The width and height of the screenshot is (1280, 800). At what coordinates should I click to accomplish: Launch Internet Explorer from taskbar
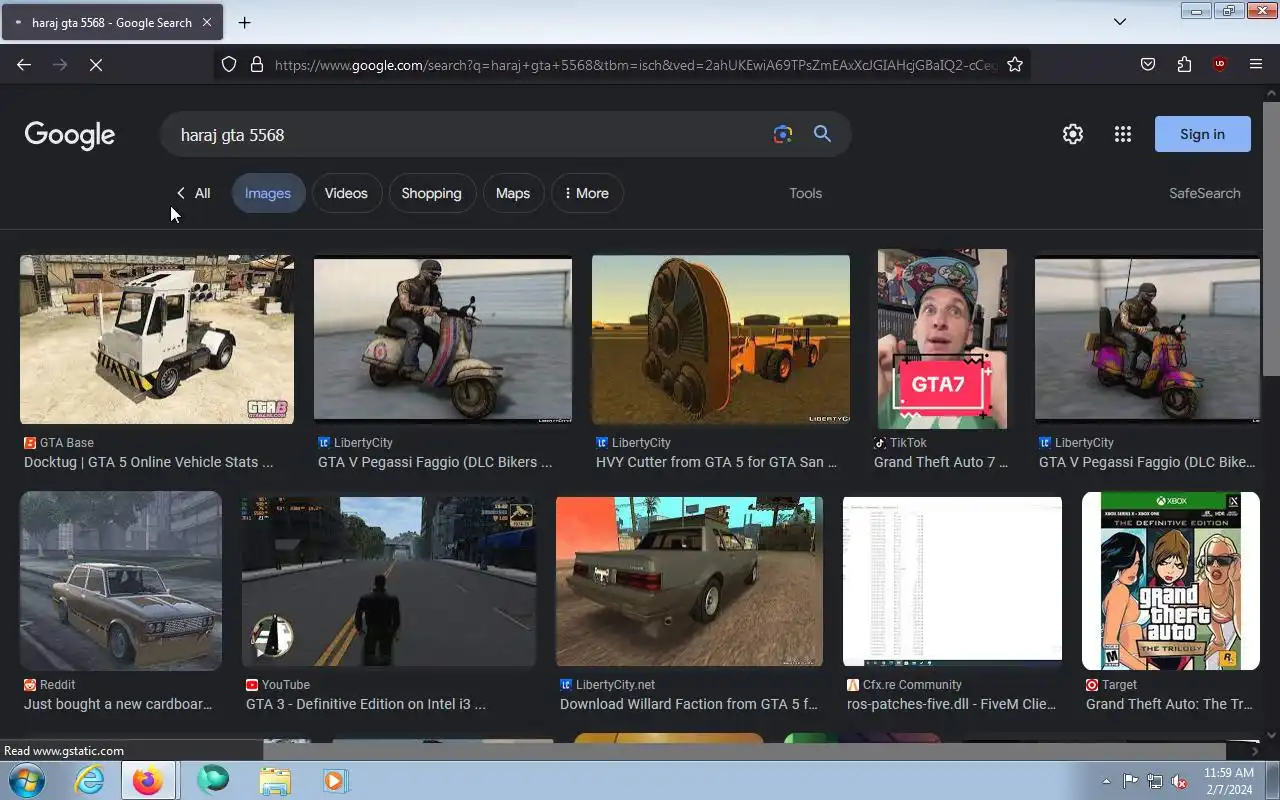[90, 780]
